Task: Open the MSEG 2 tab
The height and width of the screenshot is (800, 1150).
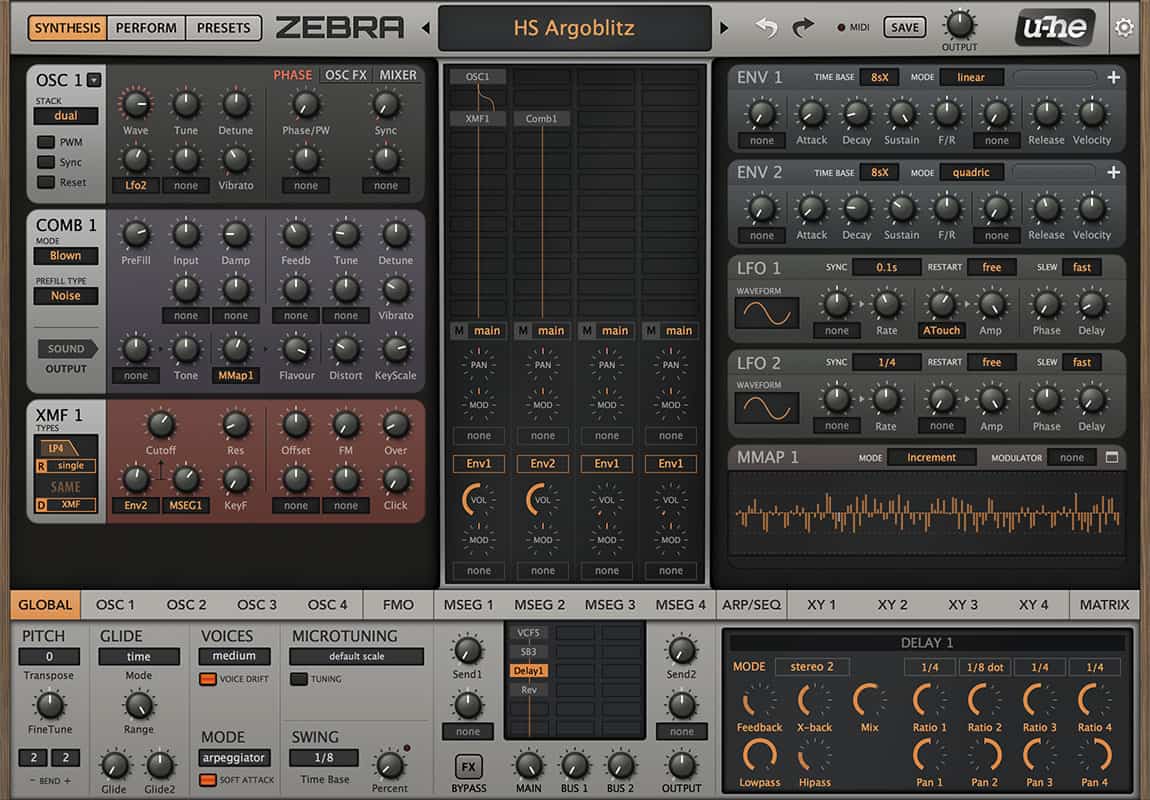Action: 539,604
